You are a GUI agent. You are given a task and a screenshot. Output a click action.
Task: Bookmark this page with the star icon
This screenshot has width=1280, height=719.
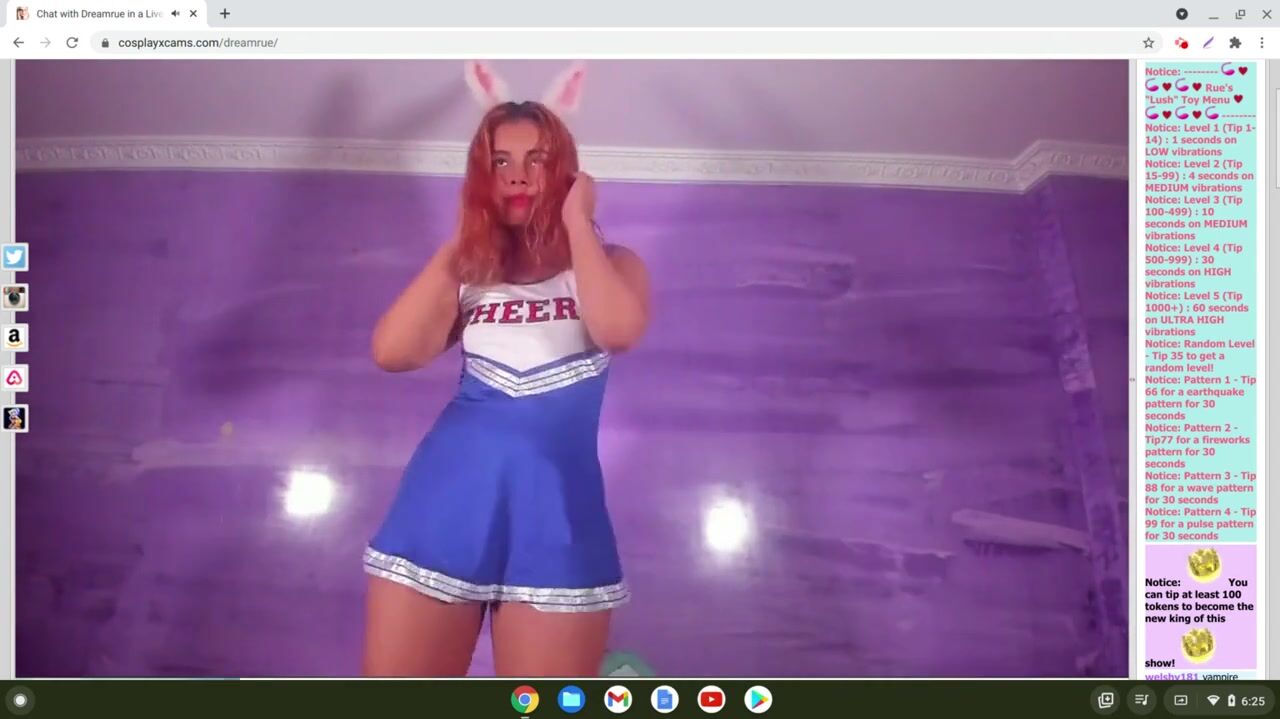coord(1148,43)
